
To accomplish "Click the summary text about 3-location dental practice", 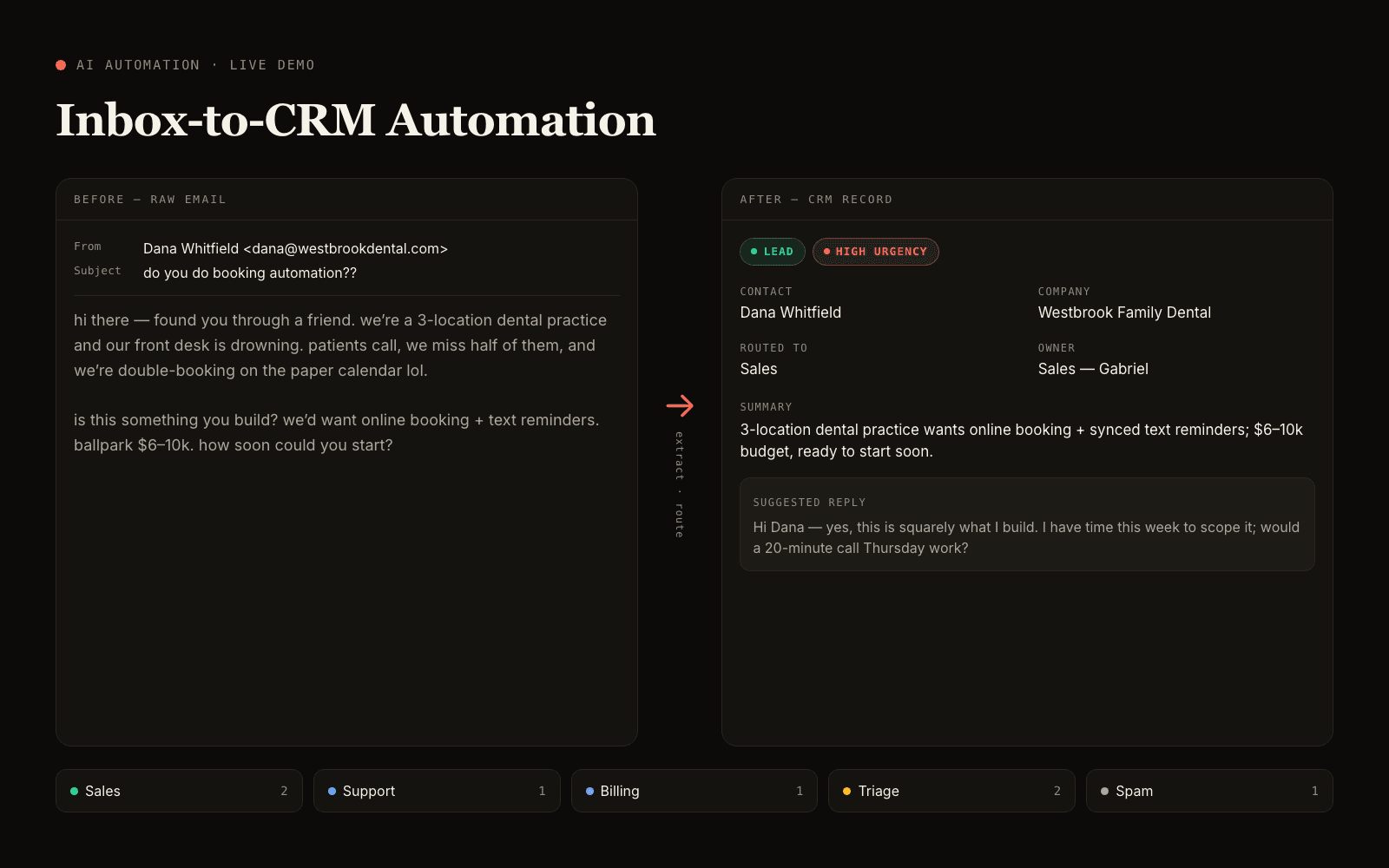I will [1022, 440].
